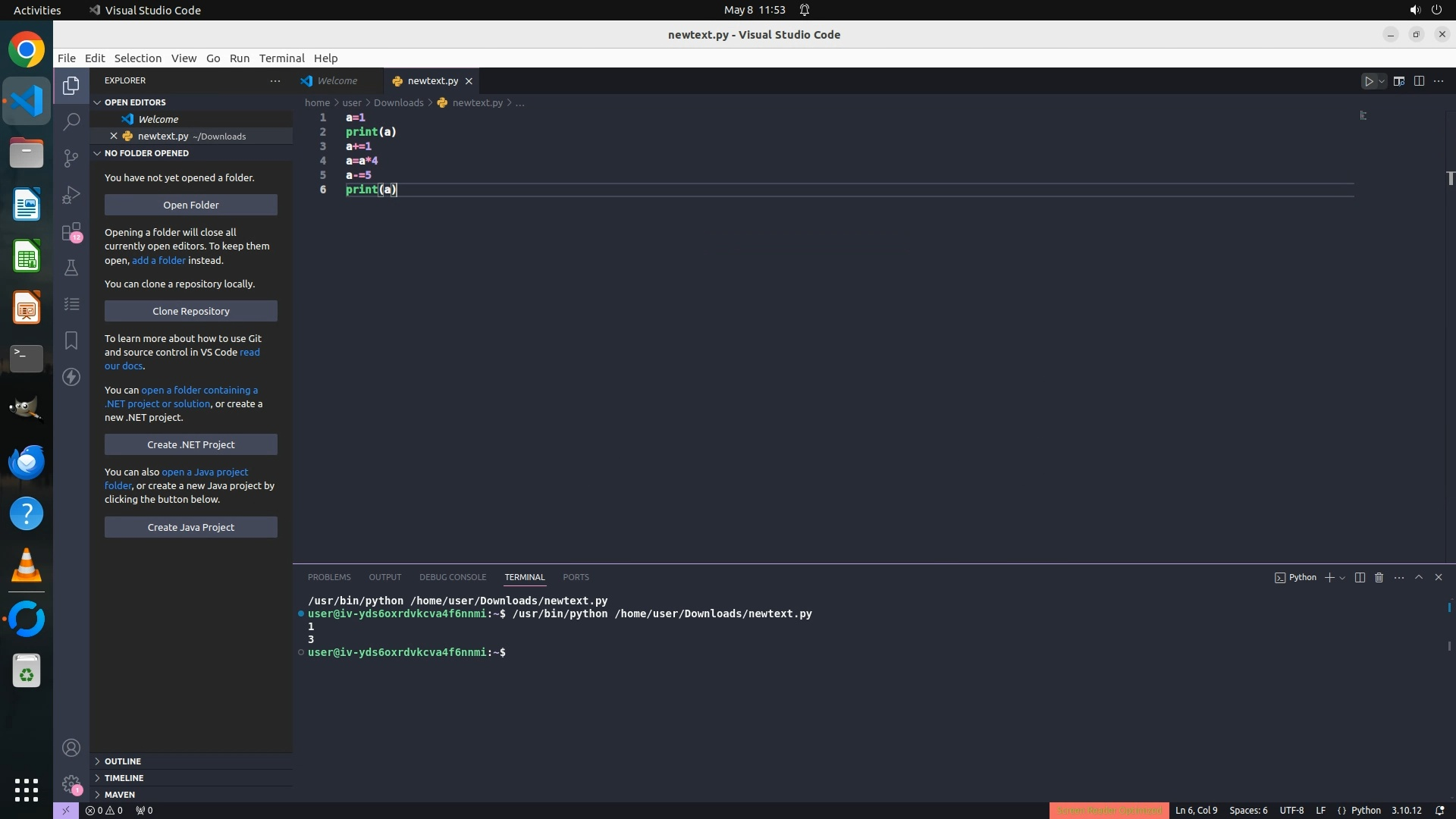
Task: Open the Testing flask icon
Action: 71,268
